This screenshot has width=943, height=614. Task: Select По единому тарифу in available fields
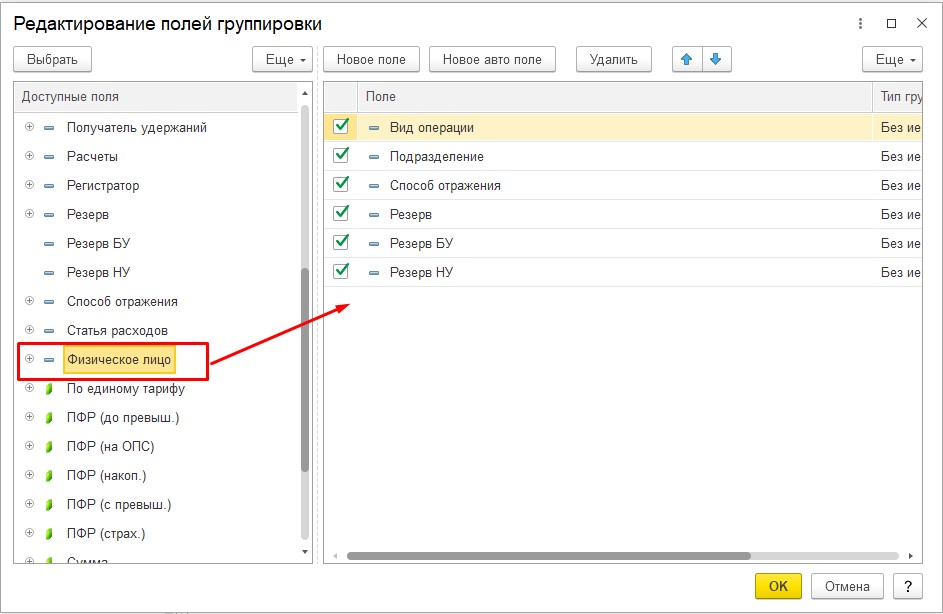(126, 388)
